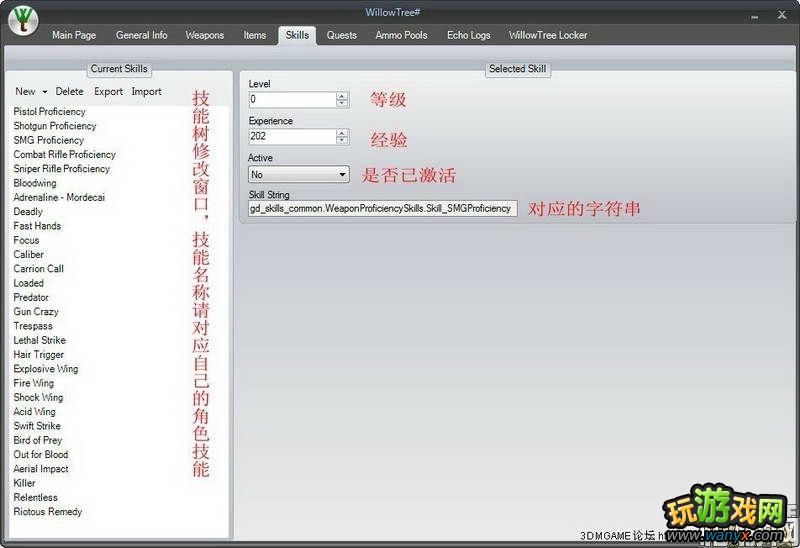Viewport: 800px width, 548px height.
Task: Open the WillowTree Locker tab
Action: click(548, 35)
